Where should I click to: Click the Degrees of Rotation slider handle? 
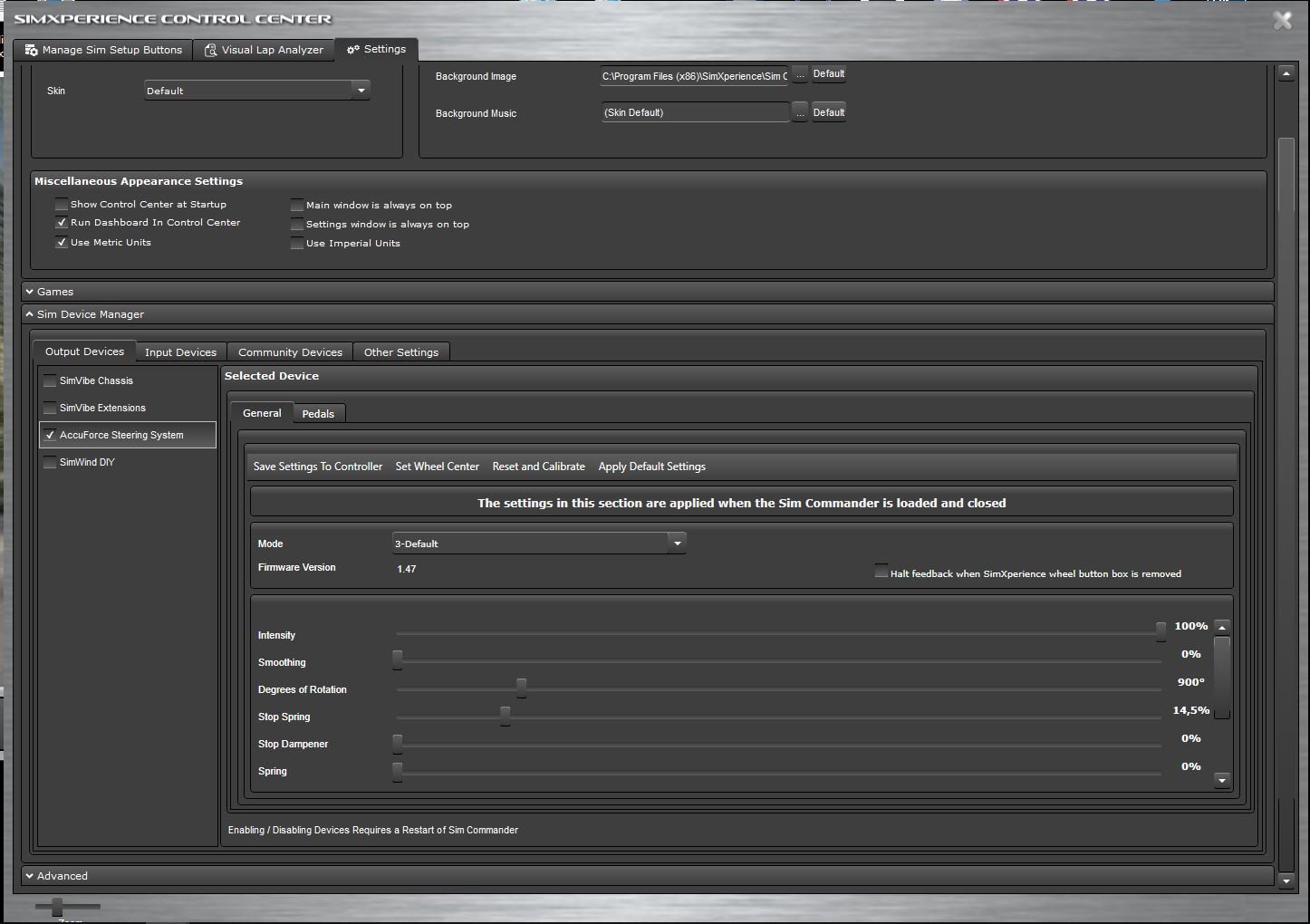(x=521, y=688)
